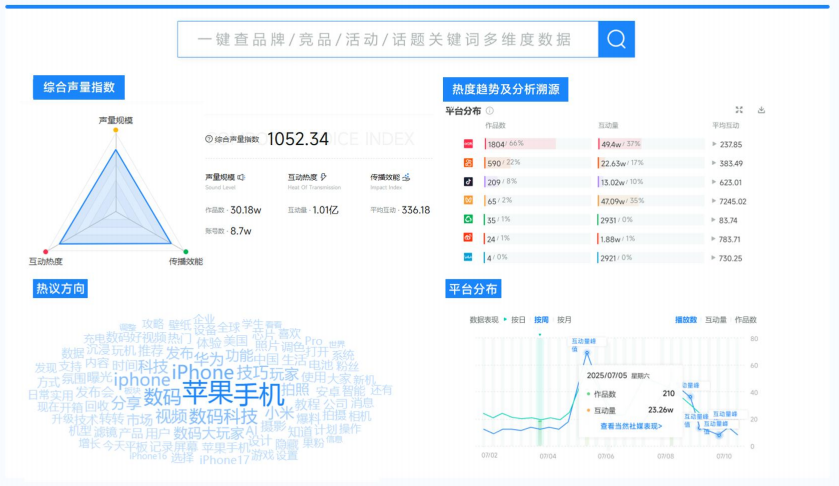This screenshot has height=486, width=839.
Task: Open the 查看当然社媒表现 link in tooltip
Action: point(631,426)
